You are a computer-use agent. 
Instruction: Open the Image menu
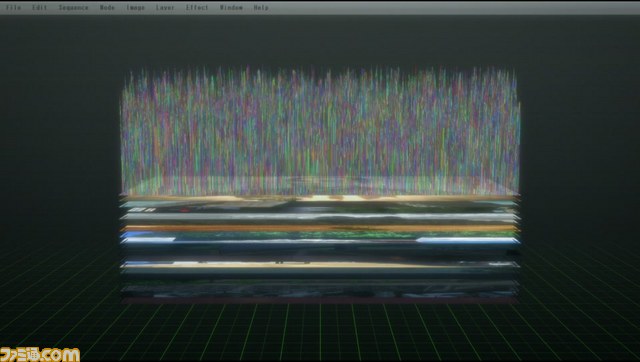(135, 7)
